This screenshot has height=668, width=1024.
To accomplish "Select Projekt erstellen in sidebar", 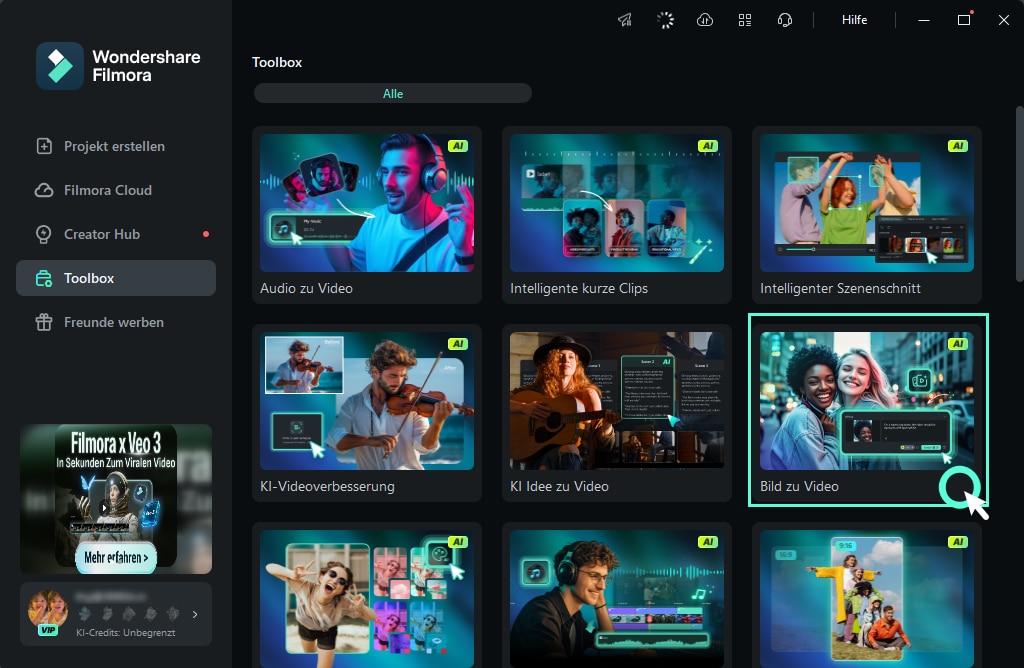I will tap(116, 146).
